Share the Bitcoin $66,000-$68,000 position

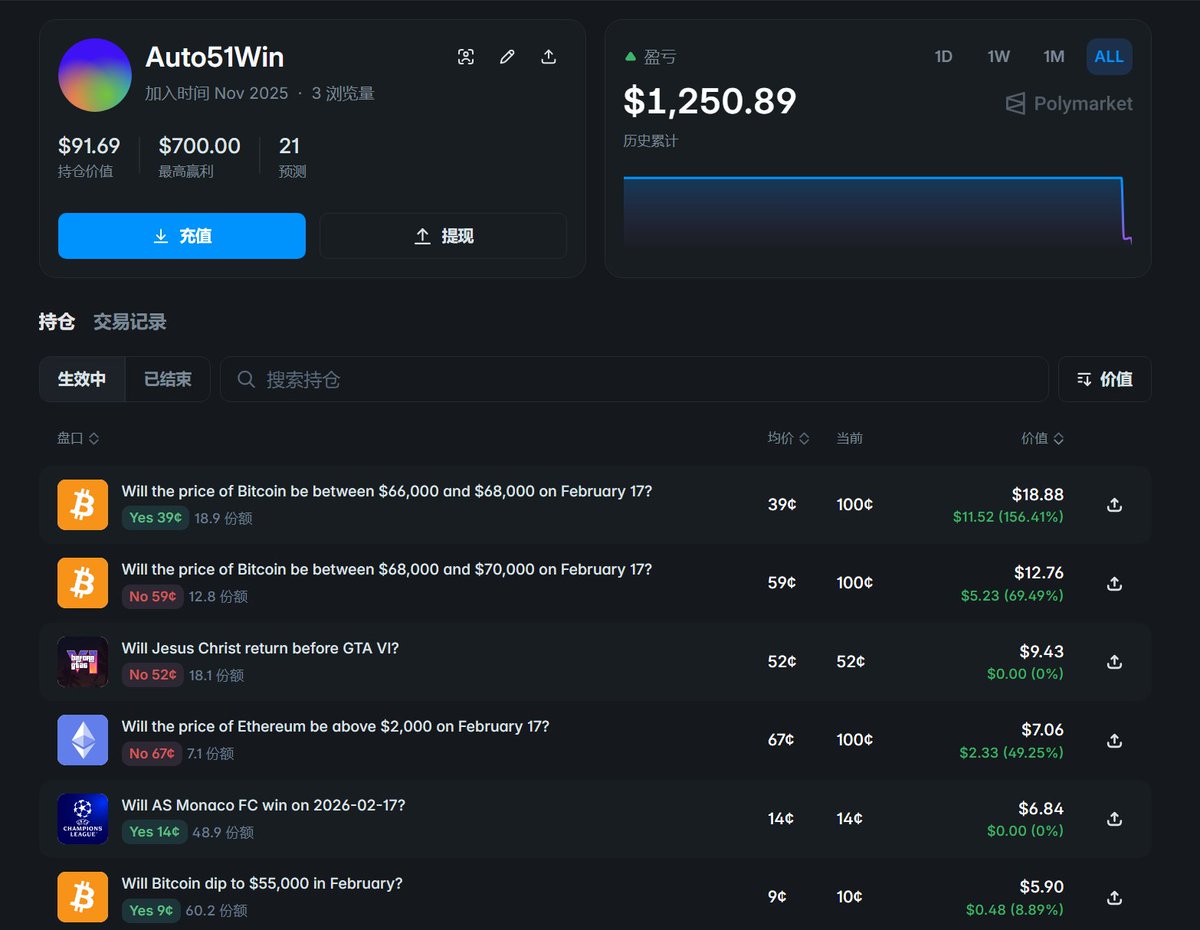click(x=1114, y=505)
